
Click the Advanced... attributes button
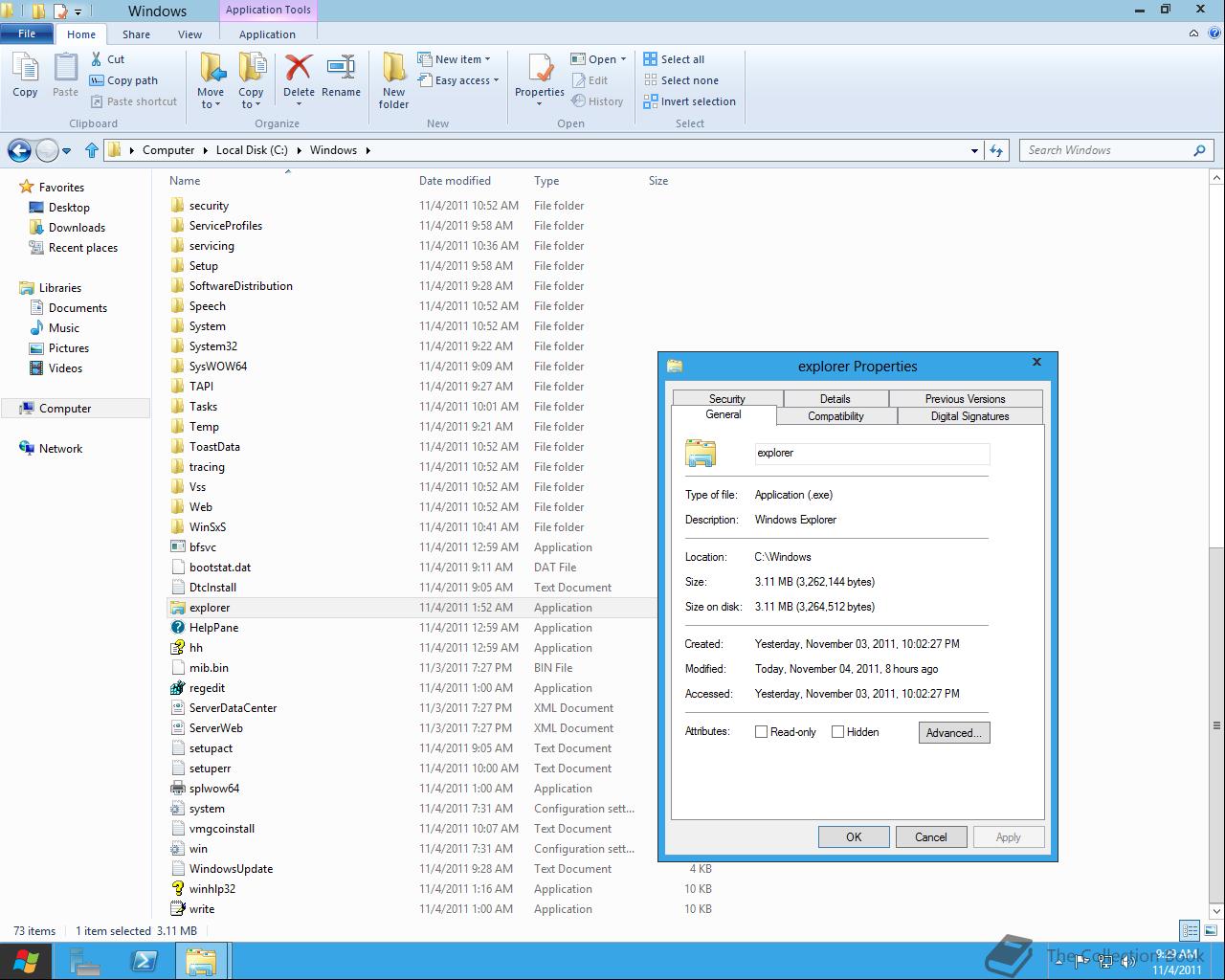[x=954, y=732]
